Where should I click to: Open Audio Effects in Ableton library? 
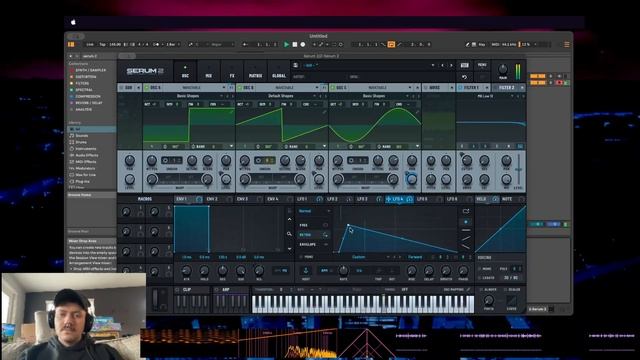[x=87, y=155]
